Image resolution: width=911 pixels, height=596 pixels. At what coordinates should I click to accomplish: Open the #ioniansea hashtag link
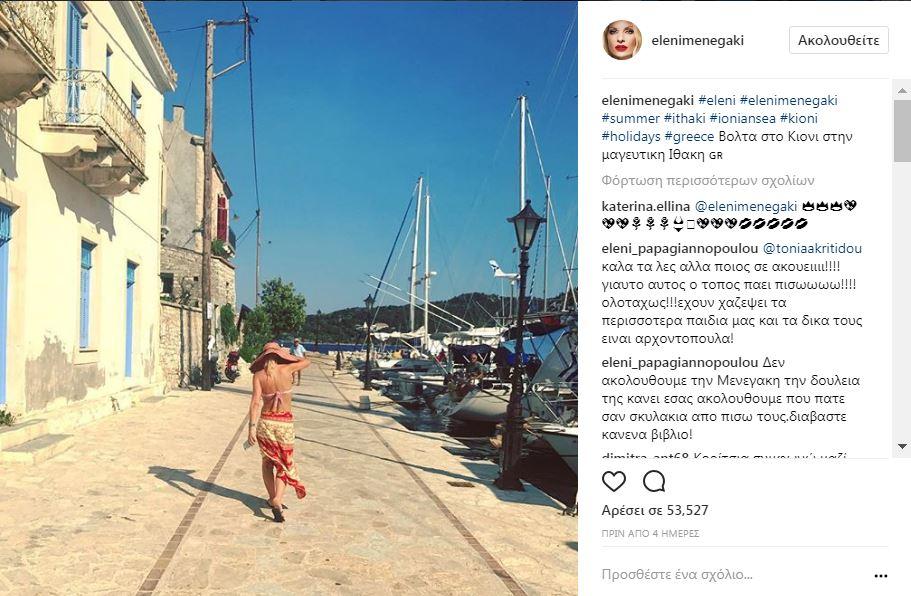pos(743,119)
